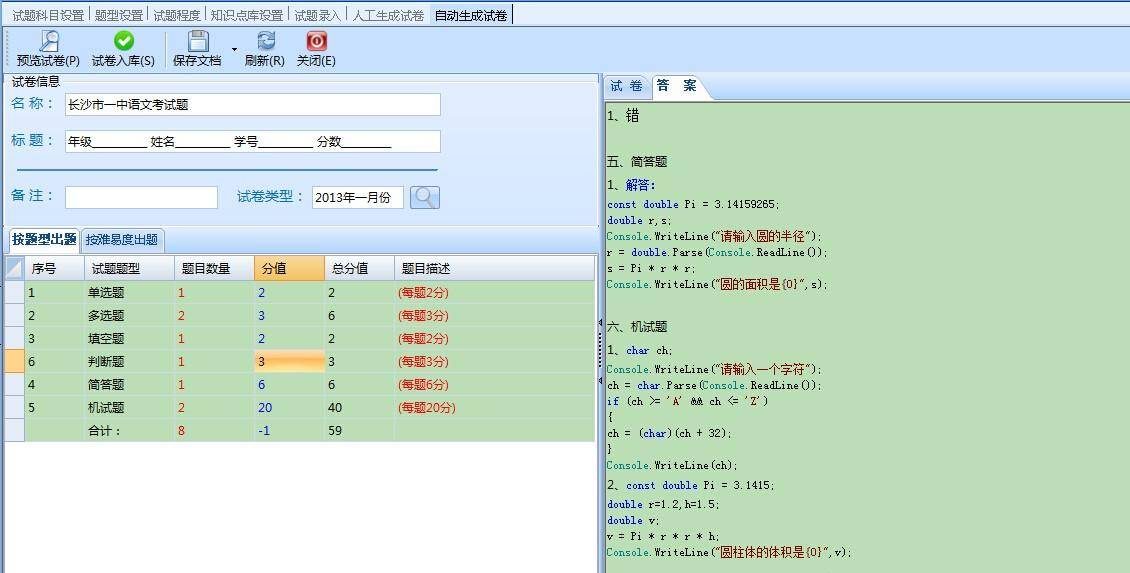Open the 试卷 tab in right panel
This screenshot has width=1130, height=573.
pyautogui.click(x=627, y=86)
